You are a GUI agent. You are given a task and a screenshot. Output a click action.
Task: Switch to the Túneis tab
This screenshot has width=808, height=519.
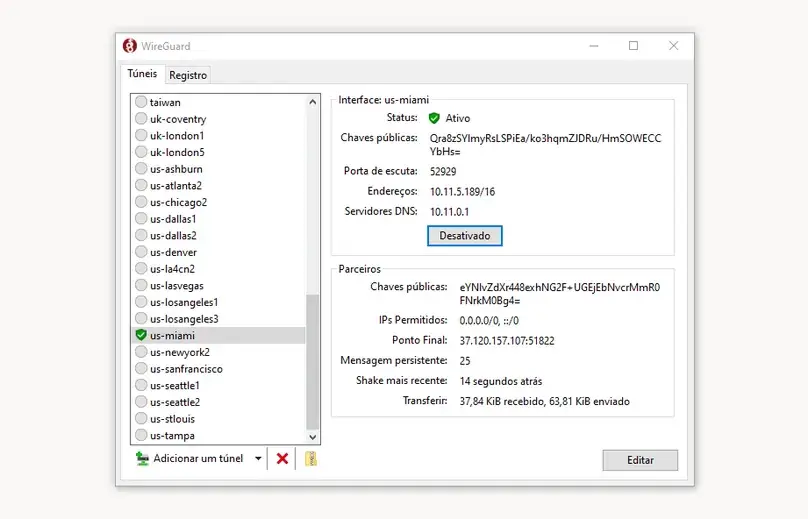tap(142, 74)
